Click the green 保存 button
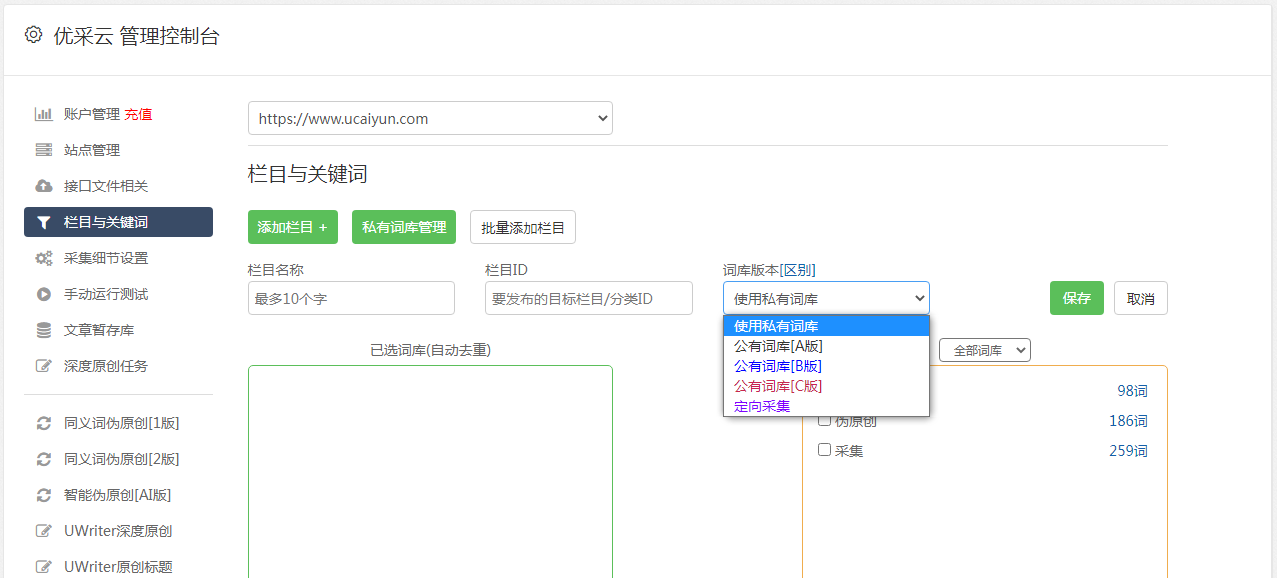This screenshot has width=1277, height=578. 1077,298
